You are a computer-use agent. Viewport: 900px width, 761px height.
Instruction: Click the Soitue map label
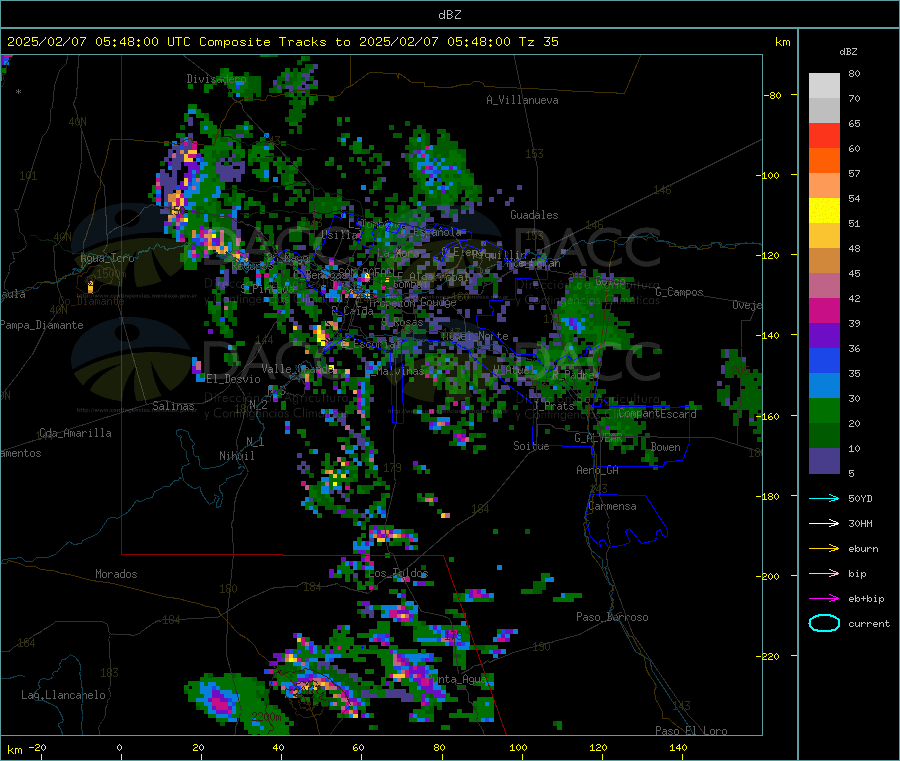tap(531, 446)
